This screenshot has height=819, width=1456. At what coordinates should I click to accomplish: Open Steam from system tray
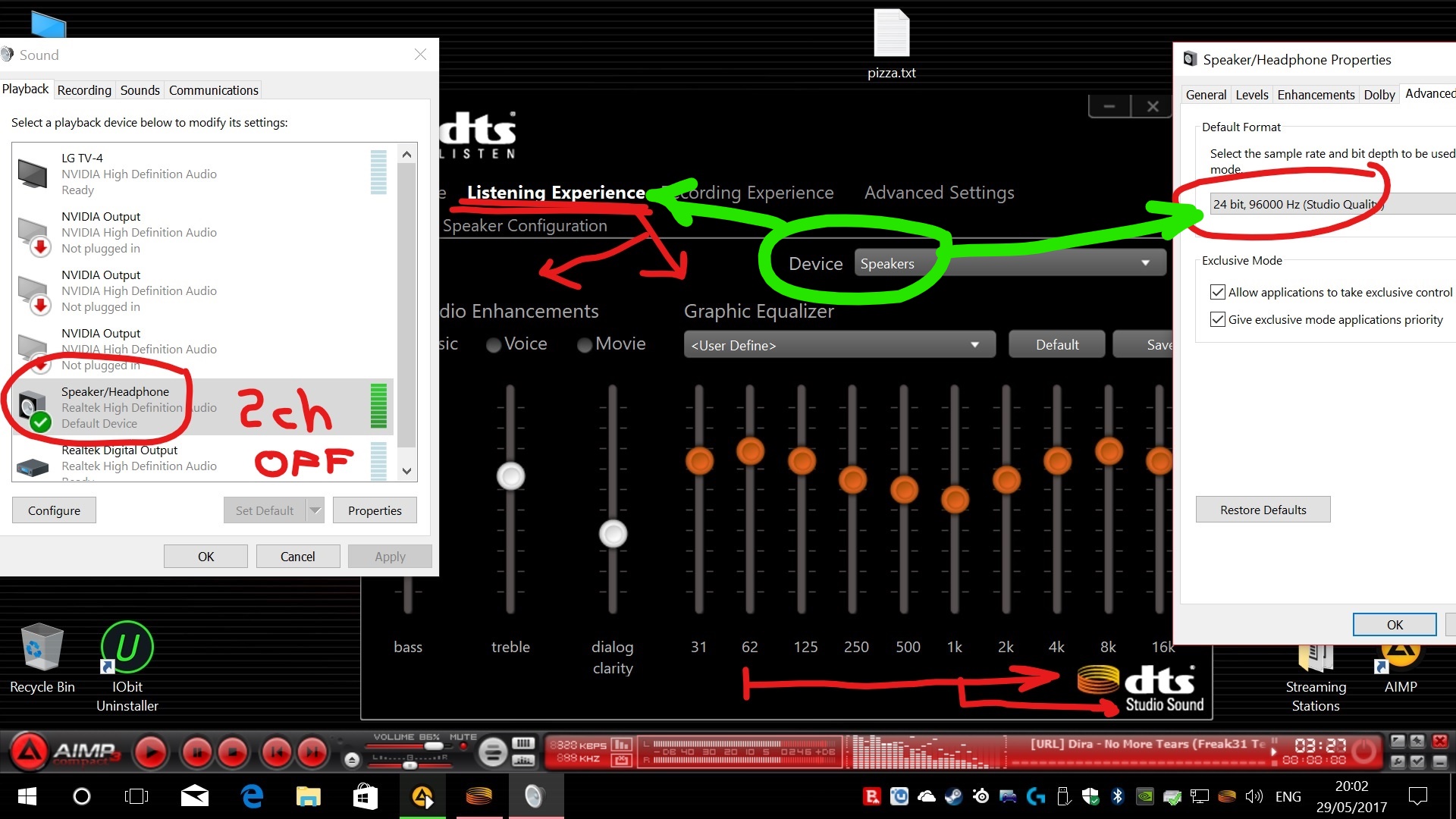pos(953,796)
